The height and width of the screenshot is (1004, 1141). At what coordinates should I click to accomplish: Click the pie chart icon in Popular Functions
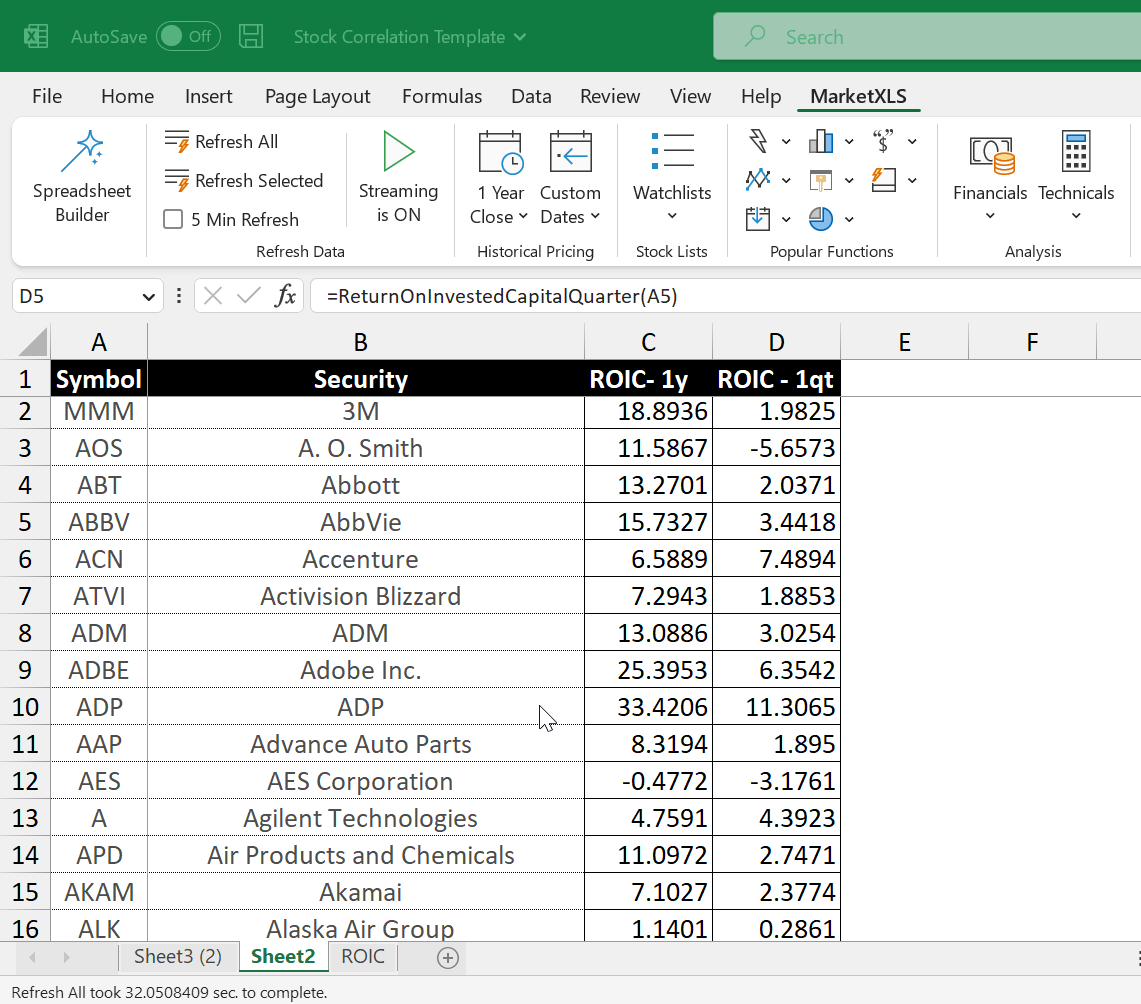click(821, 218)
